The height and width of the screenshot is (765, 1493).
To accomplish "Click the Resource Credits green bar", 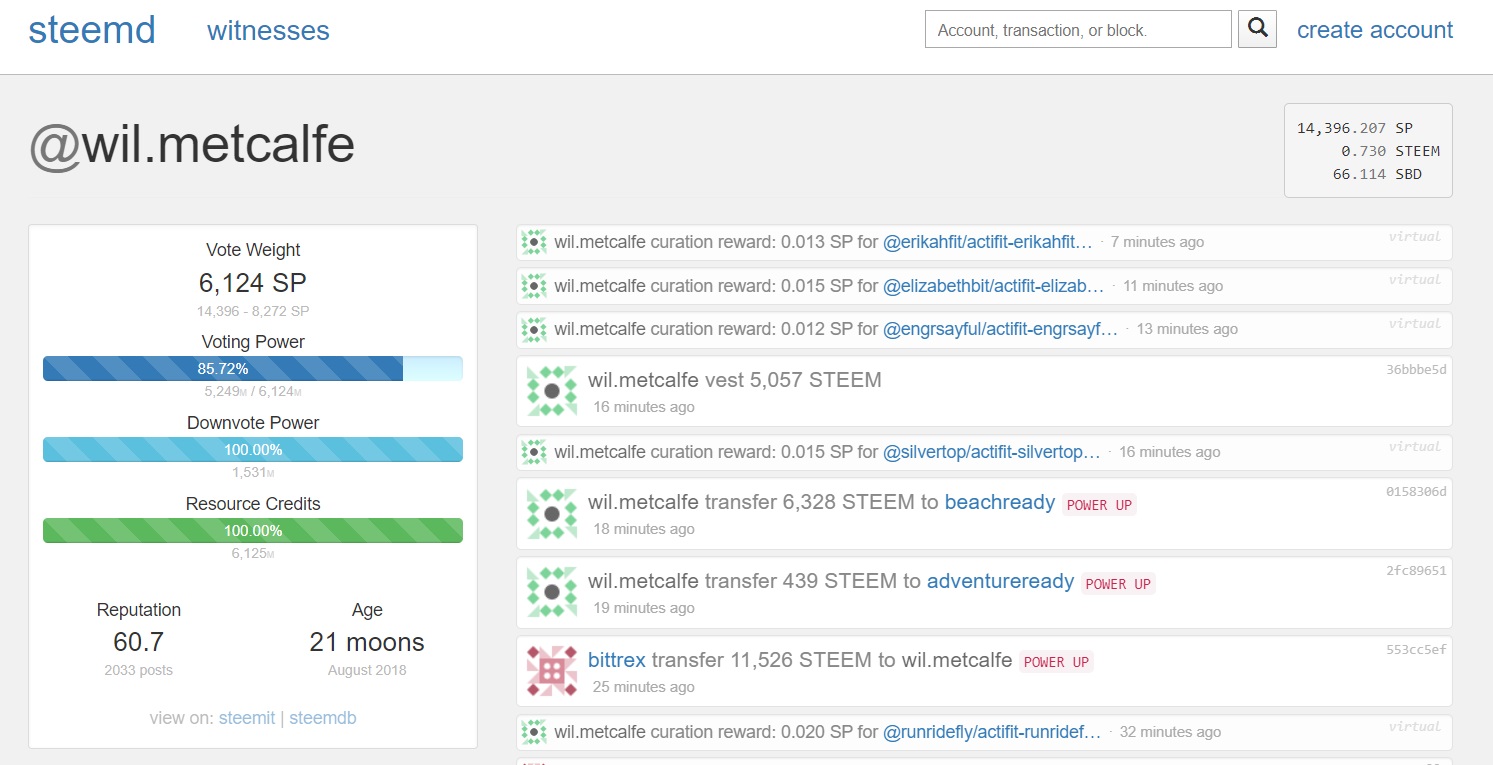I will (252, 530).
